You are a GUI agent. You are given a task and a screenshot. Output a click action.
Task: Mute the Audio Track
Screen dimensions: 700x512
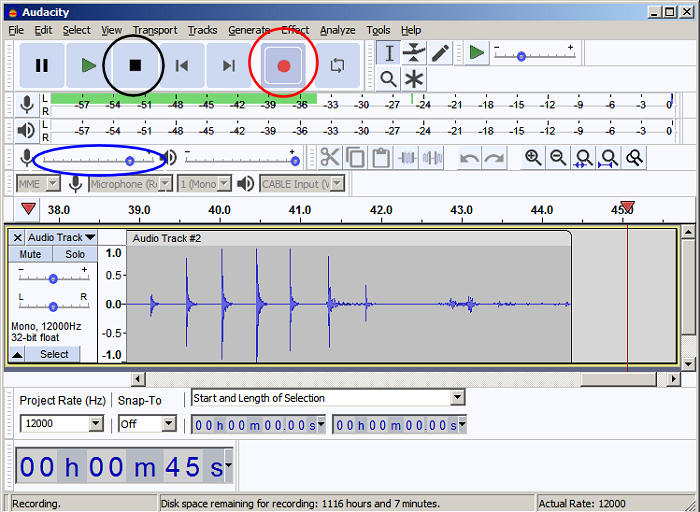[30, 254]
